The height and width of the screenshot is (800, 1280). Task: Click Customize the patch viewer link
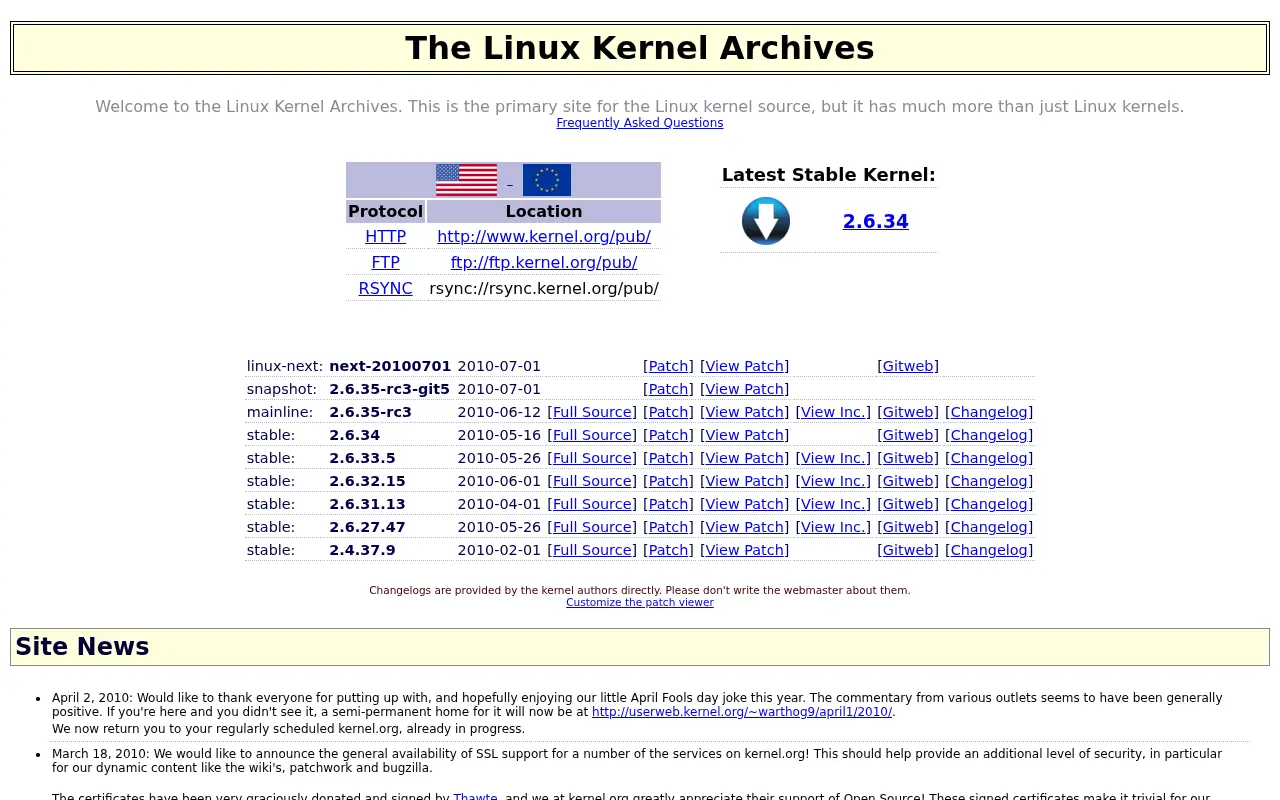tap(640, 603)
